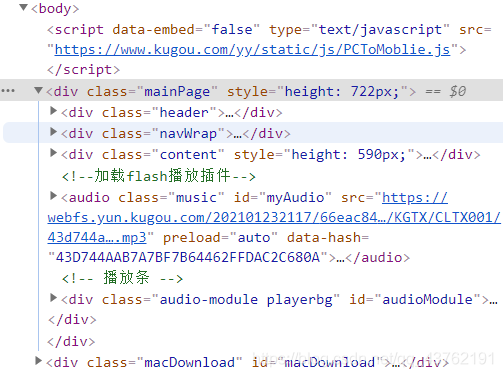This screenshot has width=503, height=377.
Task: Click the data-hash value 43D744AAB7A7BF7B64462FFDAC2C680A
Action: click(188, 258)
